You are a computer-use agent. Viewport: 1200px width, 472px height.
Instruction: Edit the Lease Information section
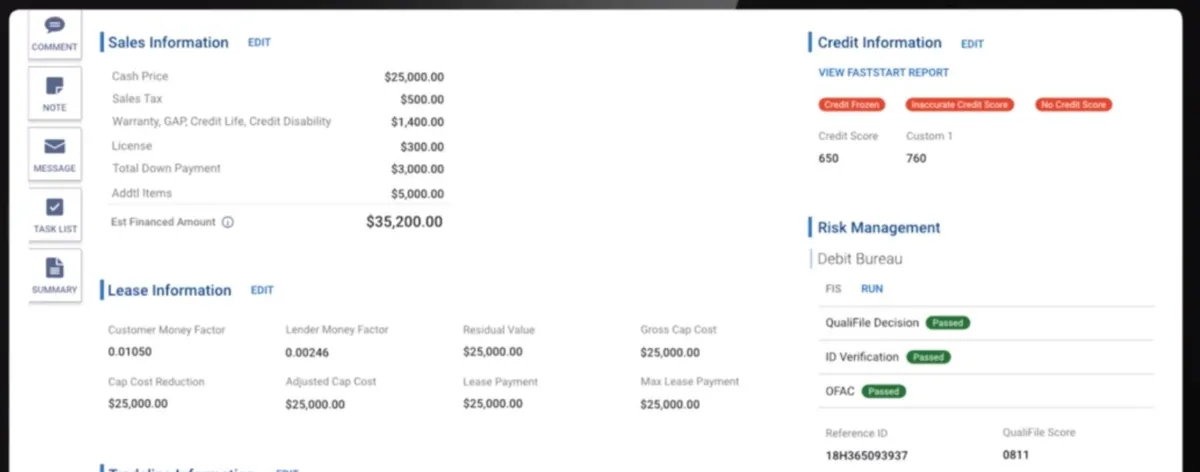262,290
